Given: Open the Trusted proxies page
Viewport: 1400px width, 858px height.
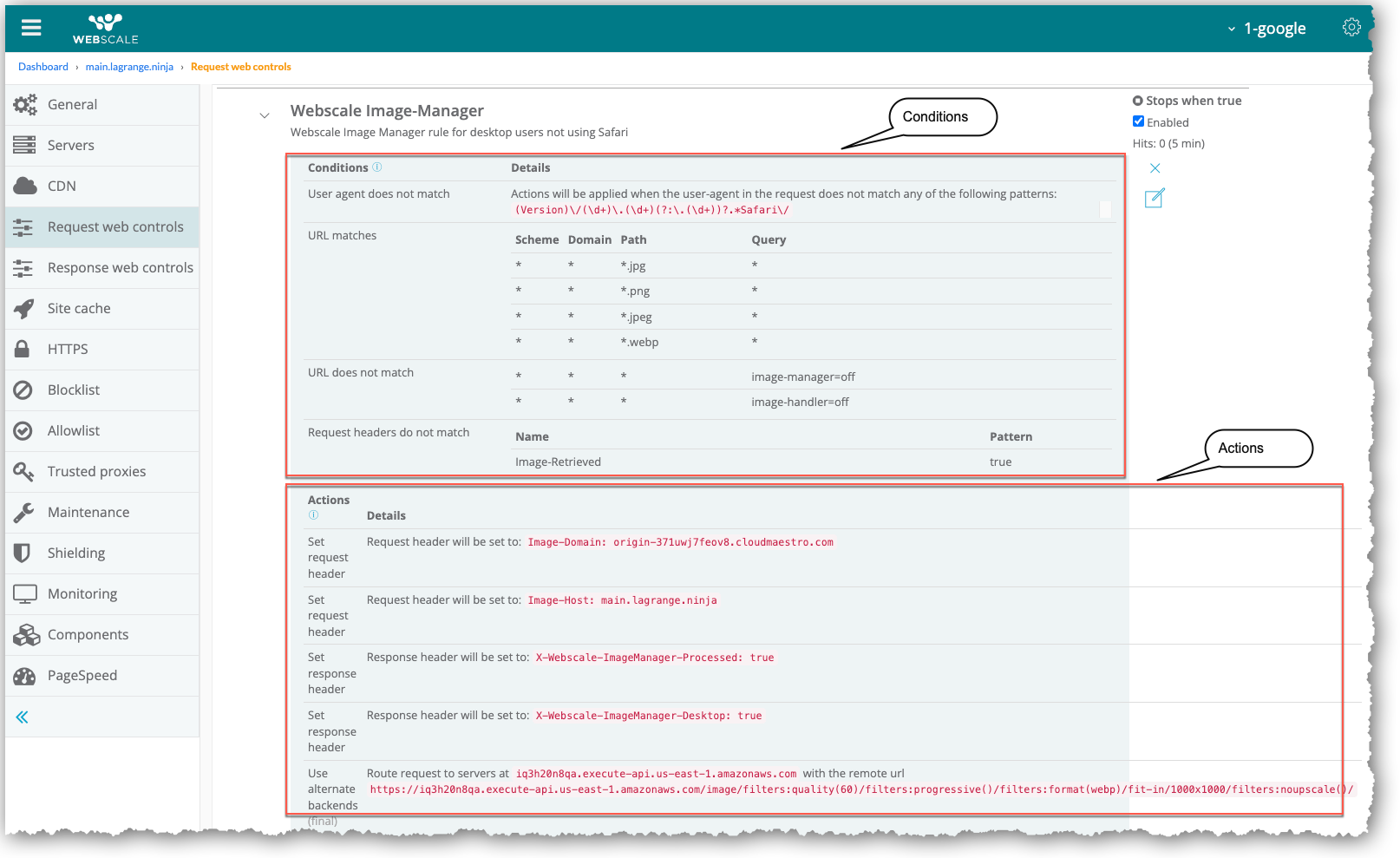Looking at the screenshot, I should (x=96, y=471).
